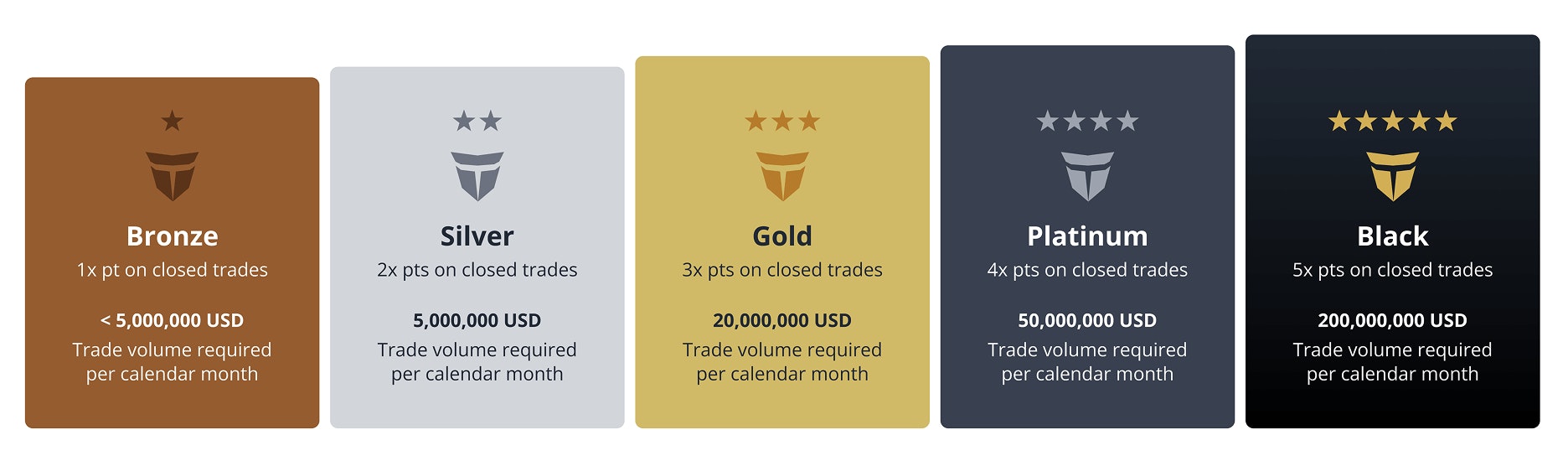The width and height of the screenshot is (1568, 466).
Task: Click the three stars above Gold
Action: click(x=782, y=122)
